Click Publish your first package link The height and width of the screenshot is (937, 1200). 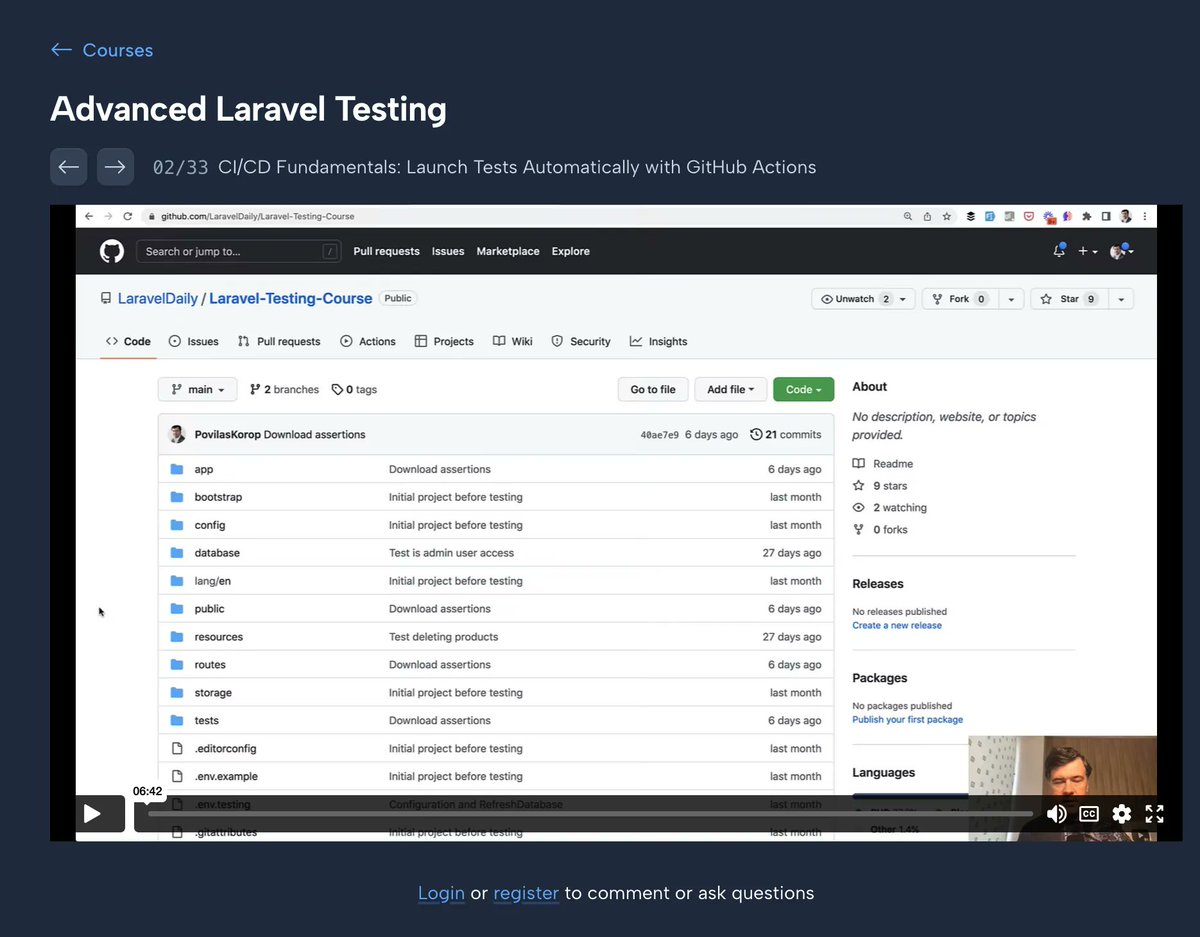(908, 719)
